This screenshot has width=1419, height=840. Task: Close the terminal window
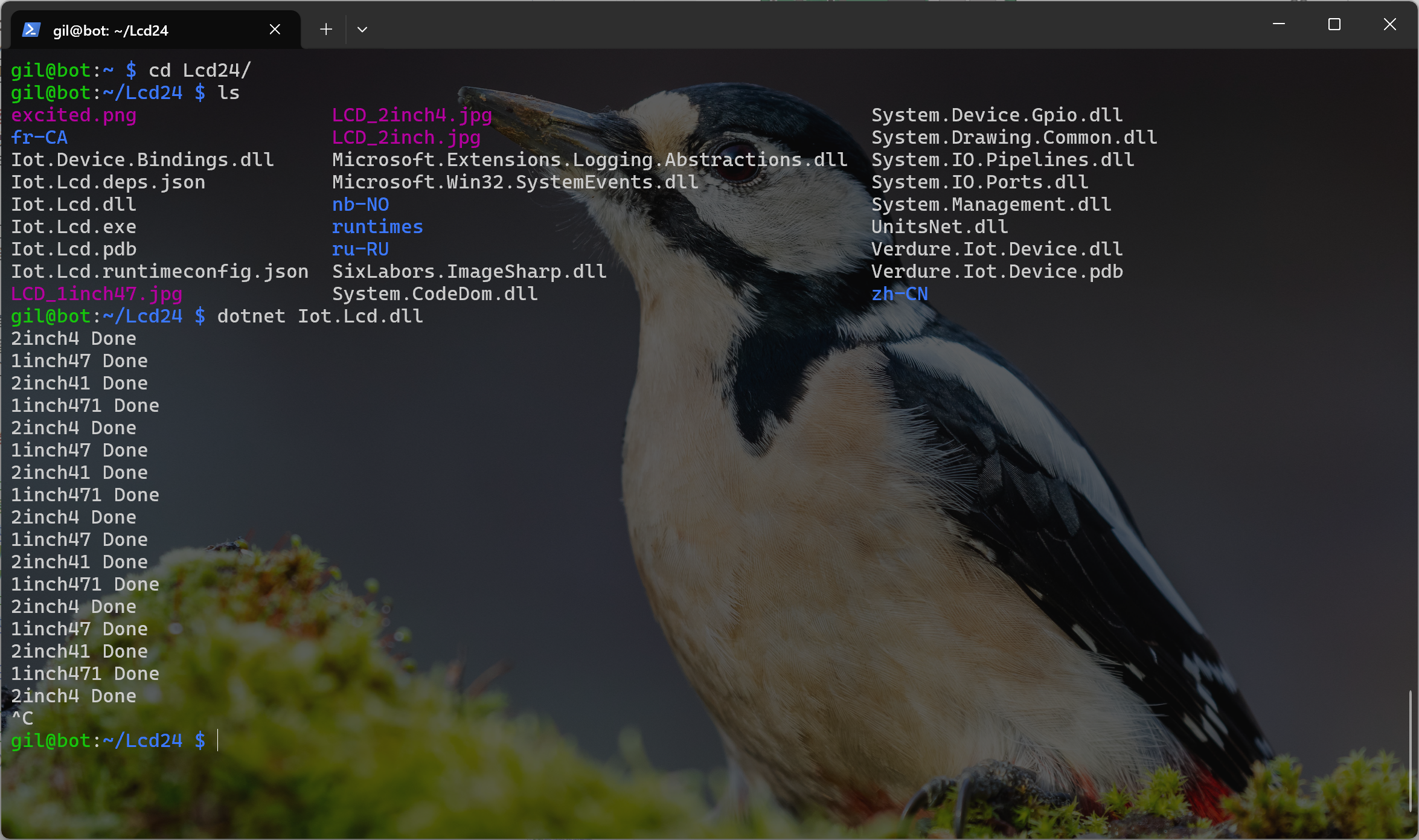pos(1390,24)
